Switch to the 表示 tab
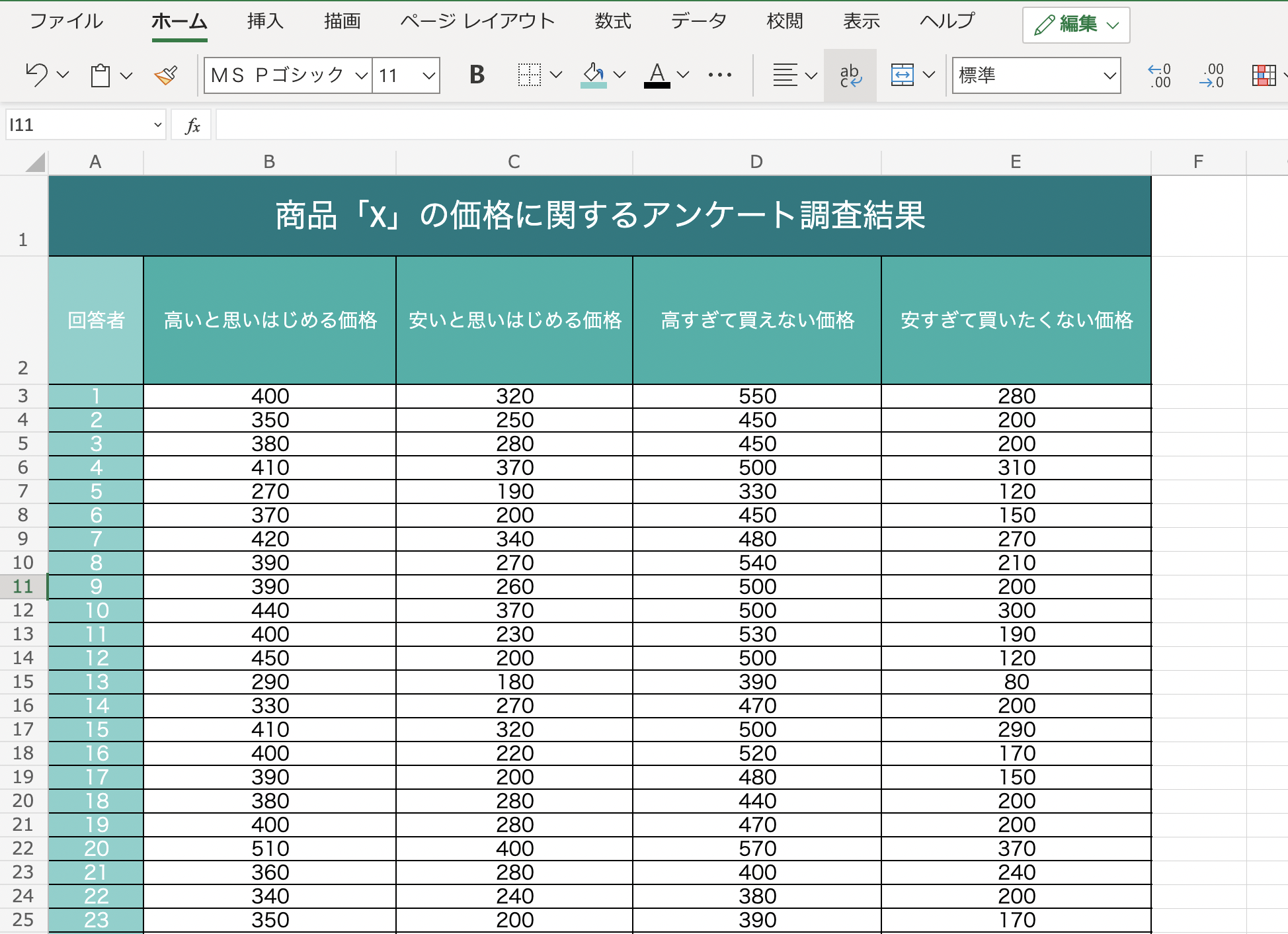This screenshot has width=1288, height=934. point(862,21)
